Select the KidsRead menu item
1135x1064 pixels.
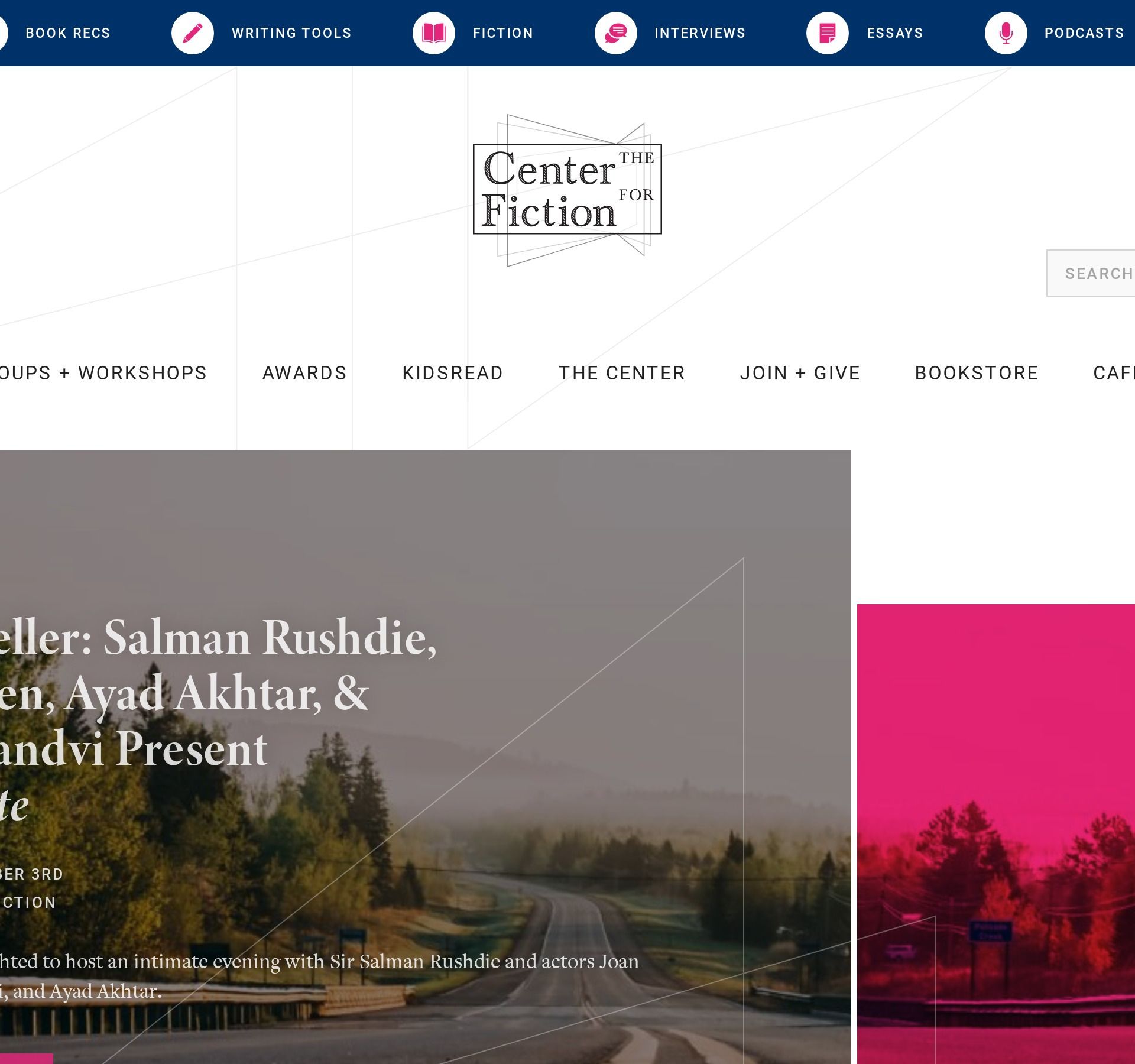(453, 373)
